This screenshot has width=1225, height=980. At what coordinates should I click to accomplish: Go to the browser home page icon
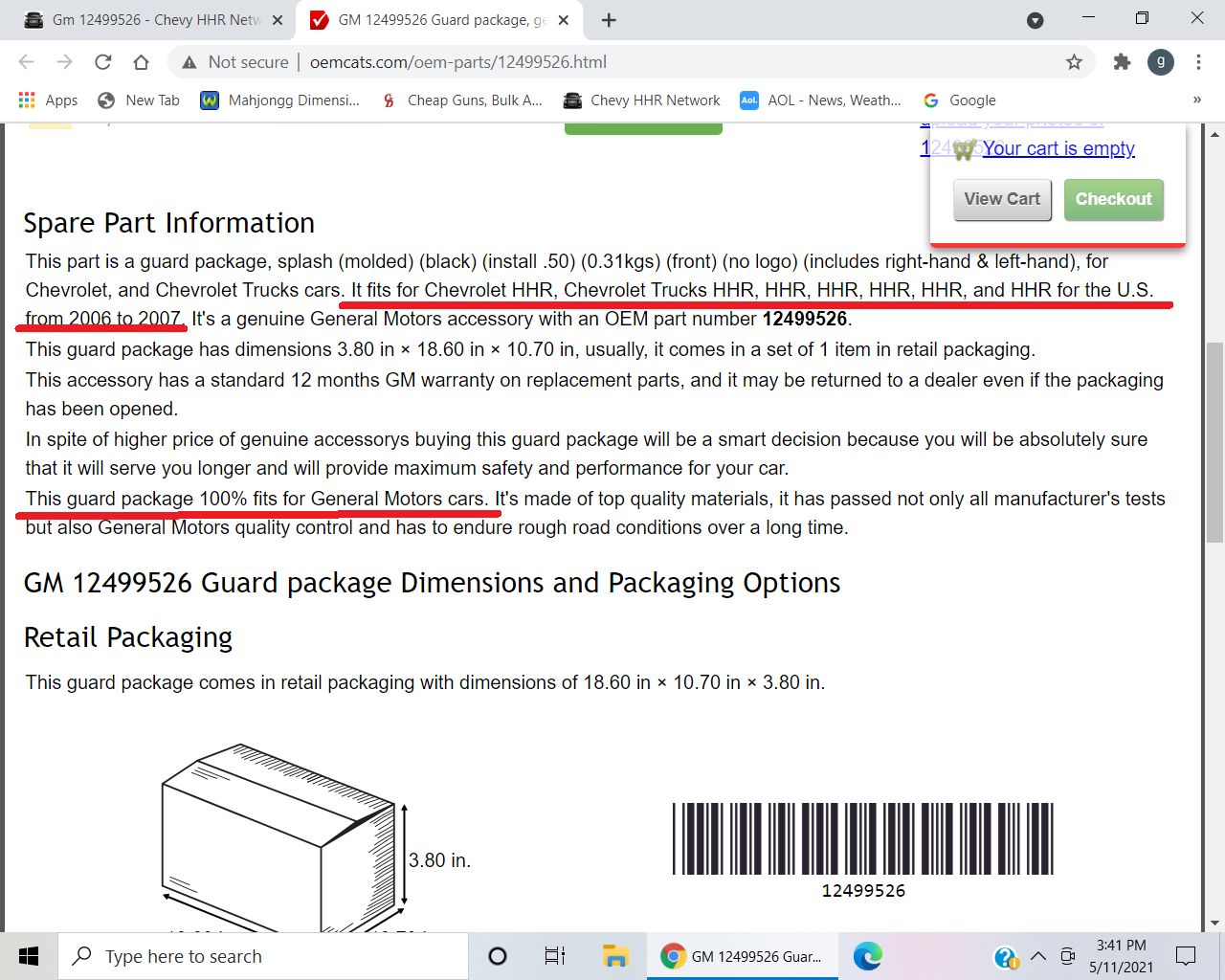(141, 62)
